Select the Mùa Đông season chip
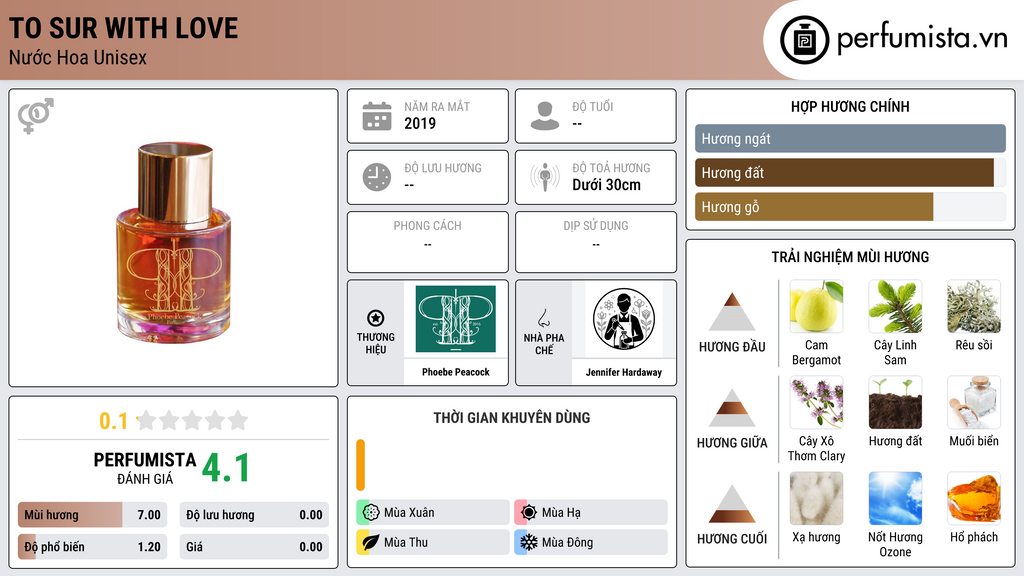 (591, 542)
